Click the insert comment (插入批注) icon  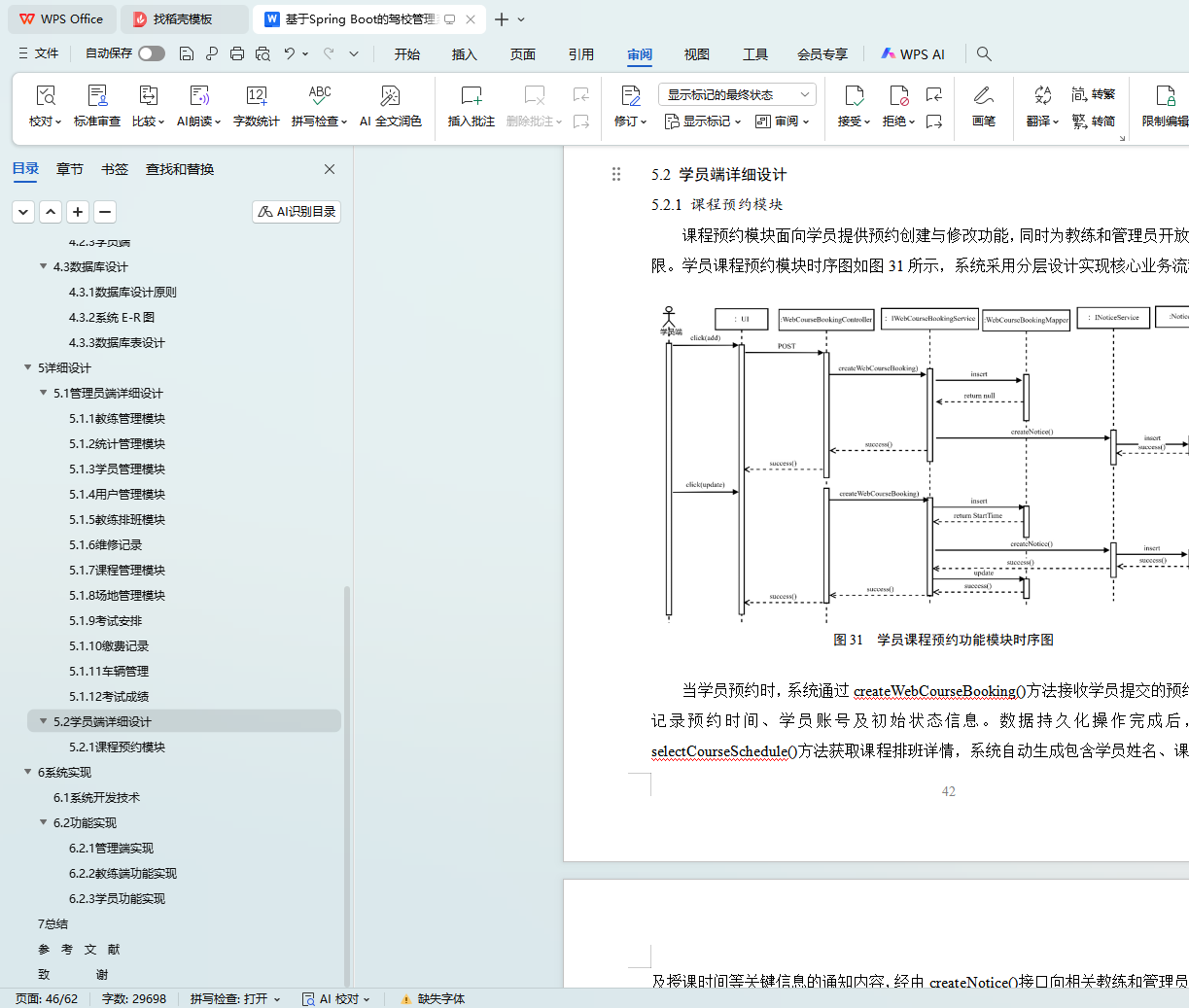point(471,96)
